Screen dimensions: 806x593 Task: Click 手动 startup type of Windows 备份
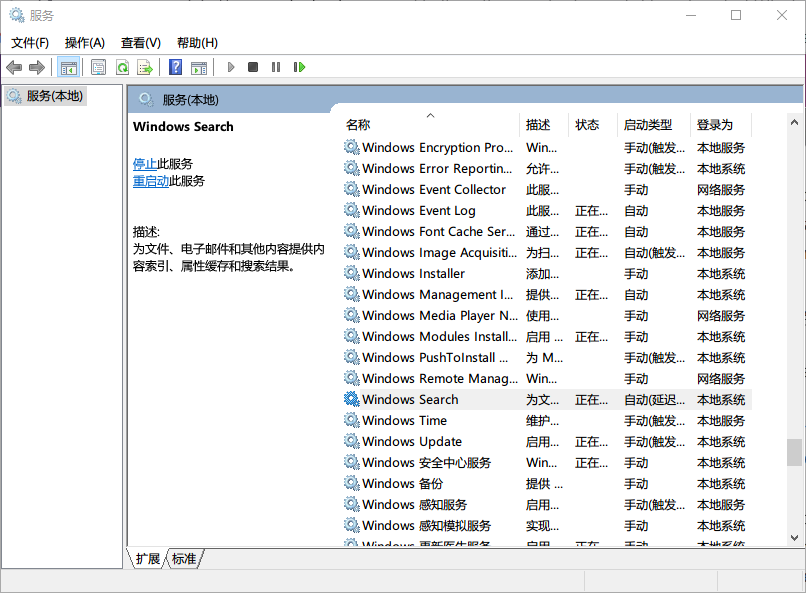[x=636, y=484]
